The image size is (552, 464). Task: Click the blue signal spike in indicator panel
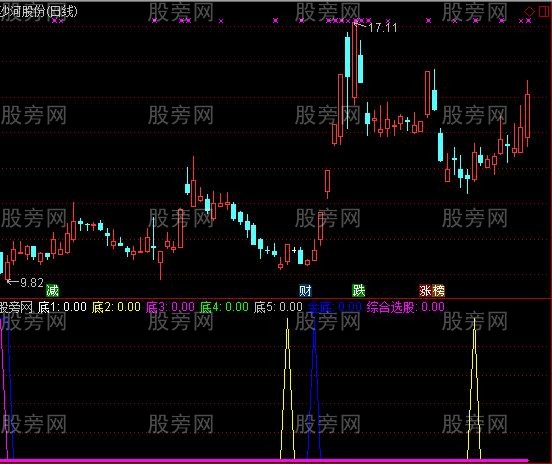tap(314, 389)
